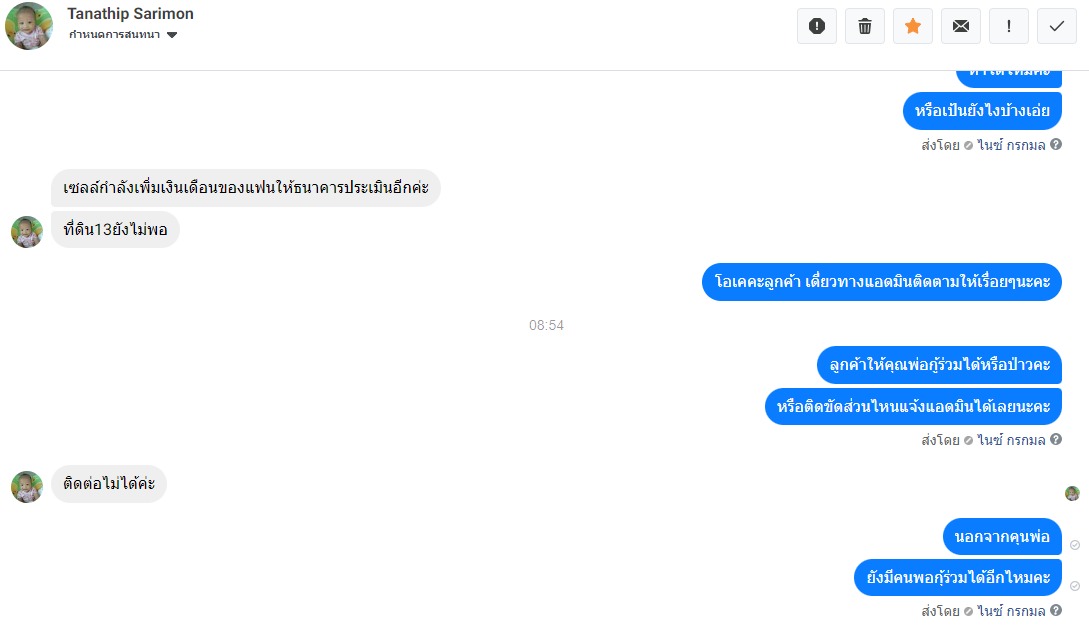This screenshot has width=1089, height=637.
Task: Click delivered check icon beside ยังมีคนพอกู้ร่วมได้อีกไหมคะ
Action: [1075, 586]
